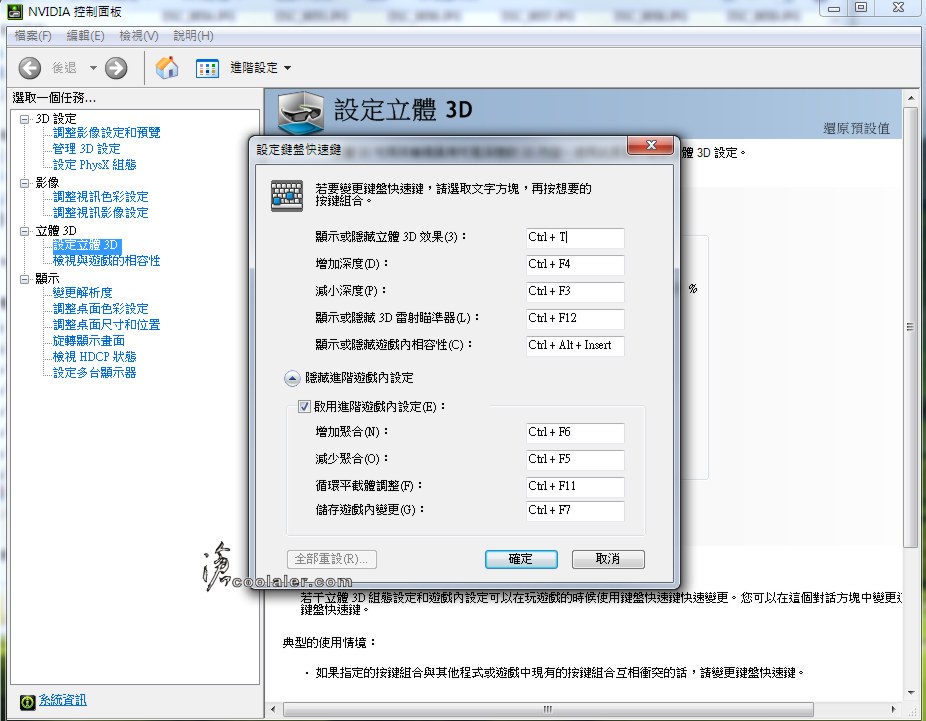The image size is (926, 721).
Task: Open the back history dropdown arrow
Action: (x=93, y=68)
